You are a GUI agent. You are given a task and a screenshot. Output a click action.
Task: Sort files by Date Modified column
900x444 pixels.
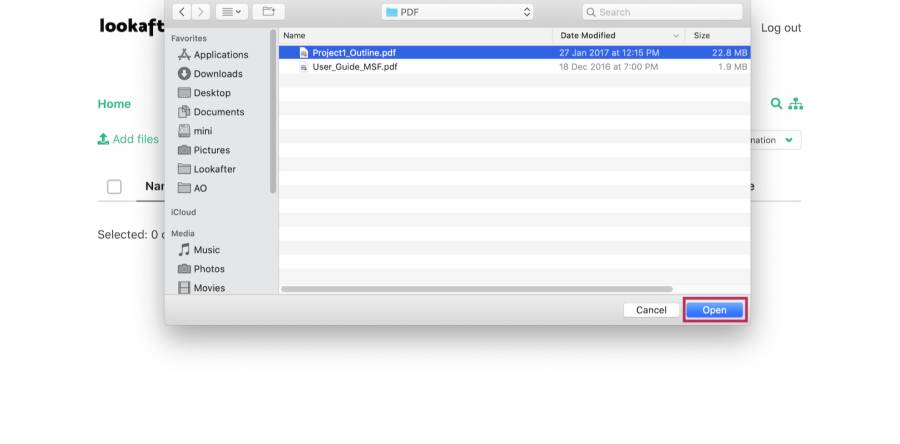pos(588,36)
